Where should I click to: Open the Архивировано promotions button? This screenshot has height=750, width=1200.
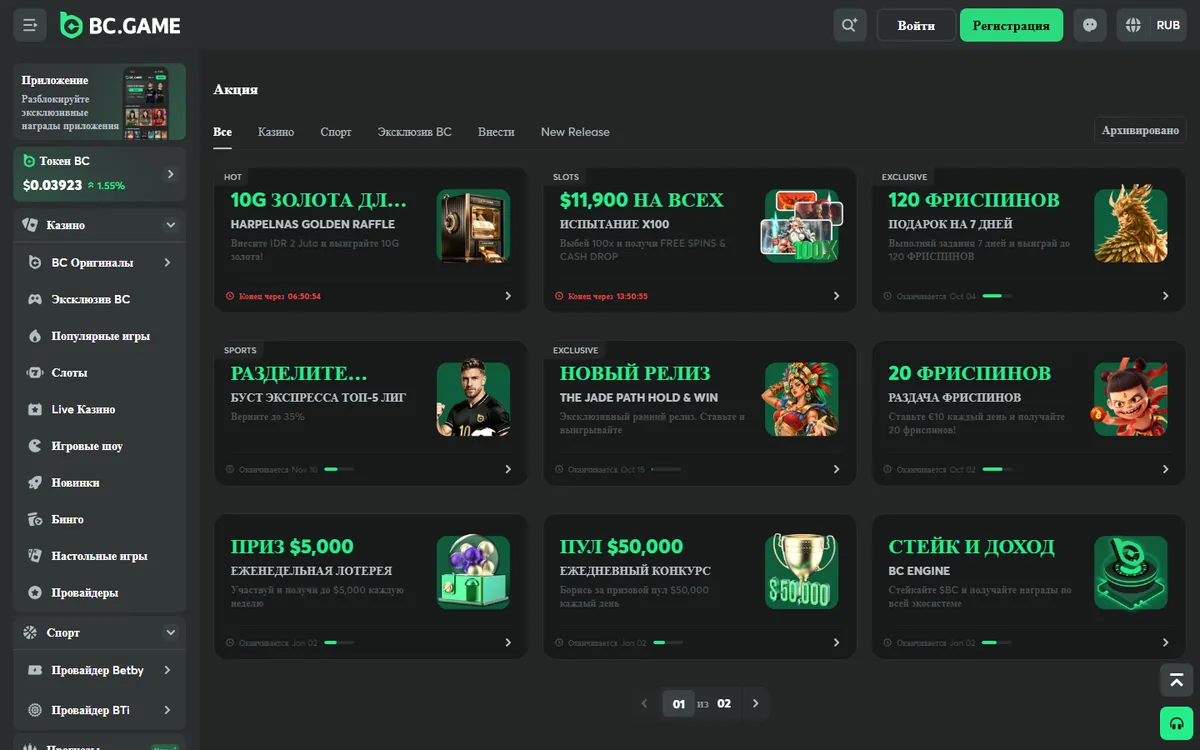click(1140, 130)
